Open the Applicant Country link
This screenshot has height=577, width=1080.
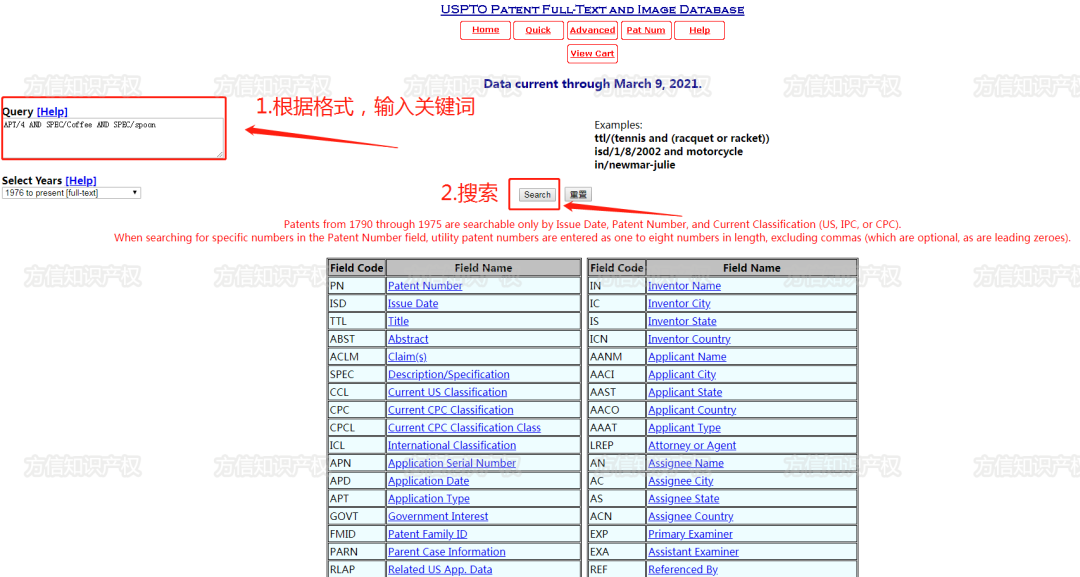[x=692, y=410]
